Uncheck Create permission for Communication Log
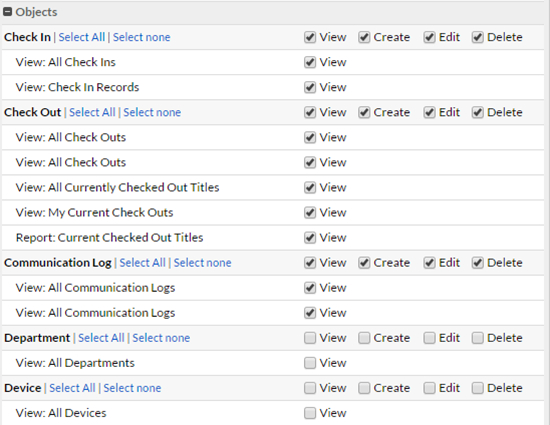Viewport: 550px width, 425px height. (364, 263)
